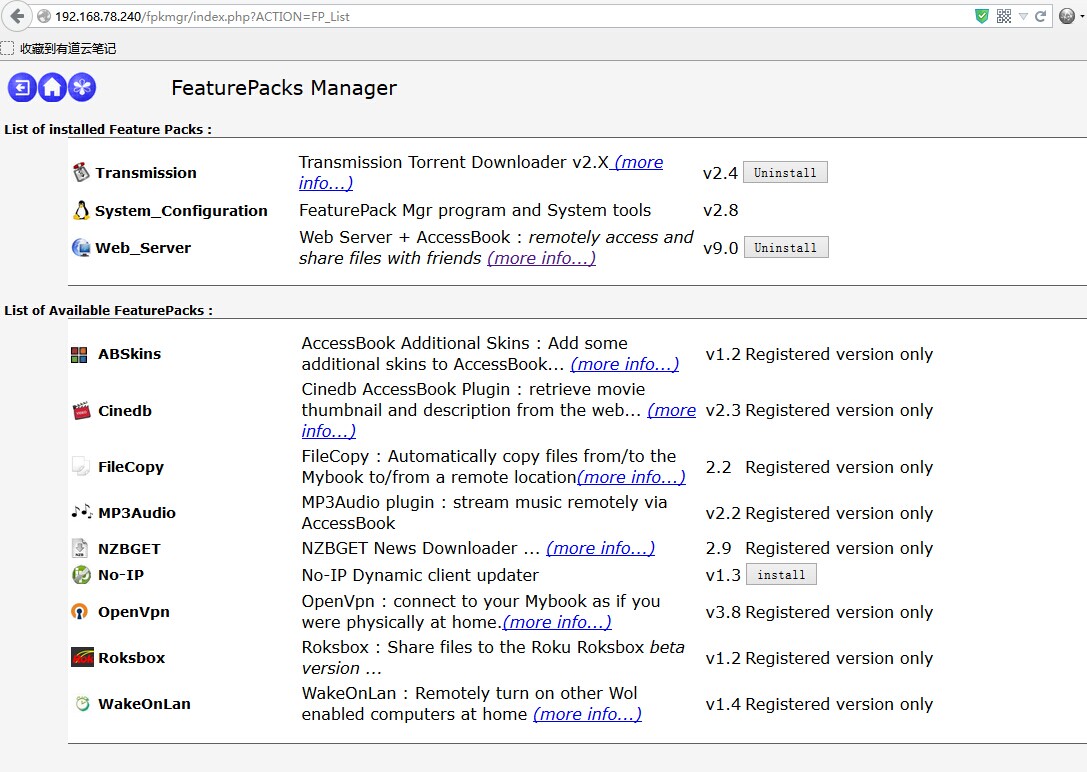Click 'No-IP Dynamic client updater' description

tap(420, 575)
